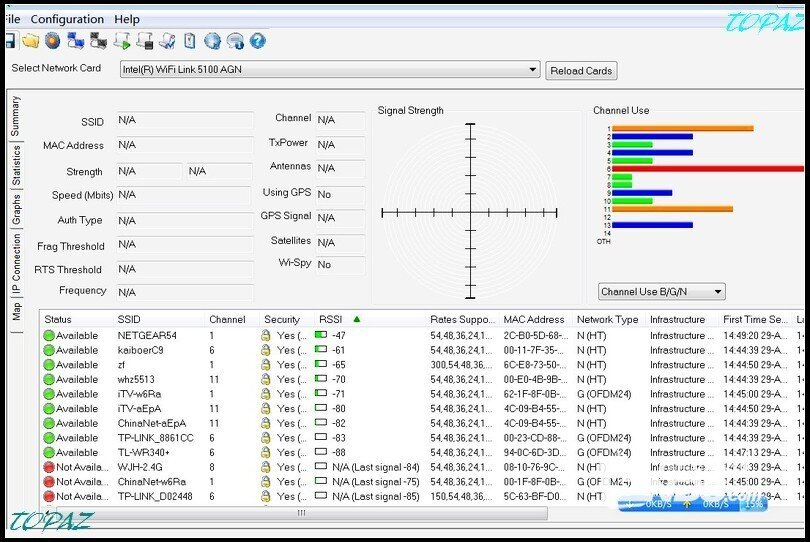
Task: Switch to the Statistics side tab
Action: pos(16,166)
